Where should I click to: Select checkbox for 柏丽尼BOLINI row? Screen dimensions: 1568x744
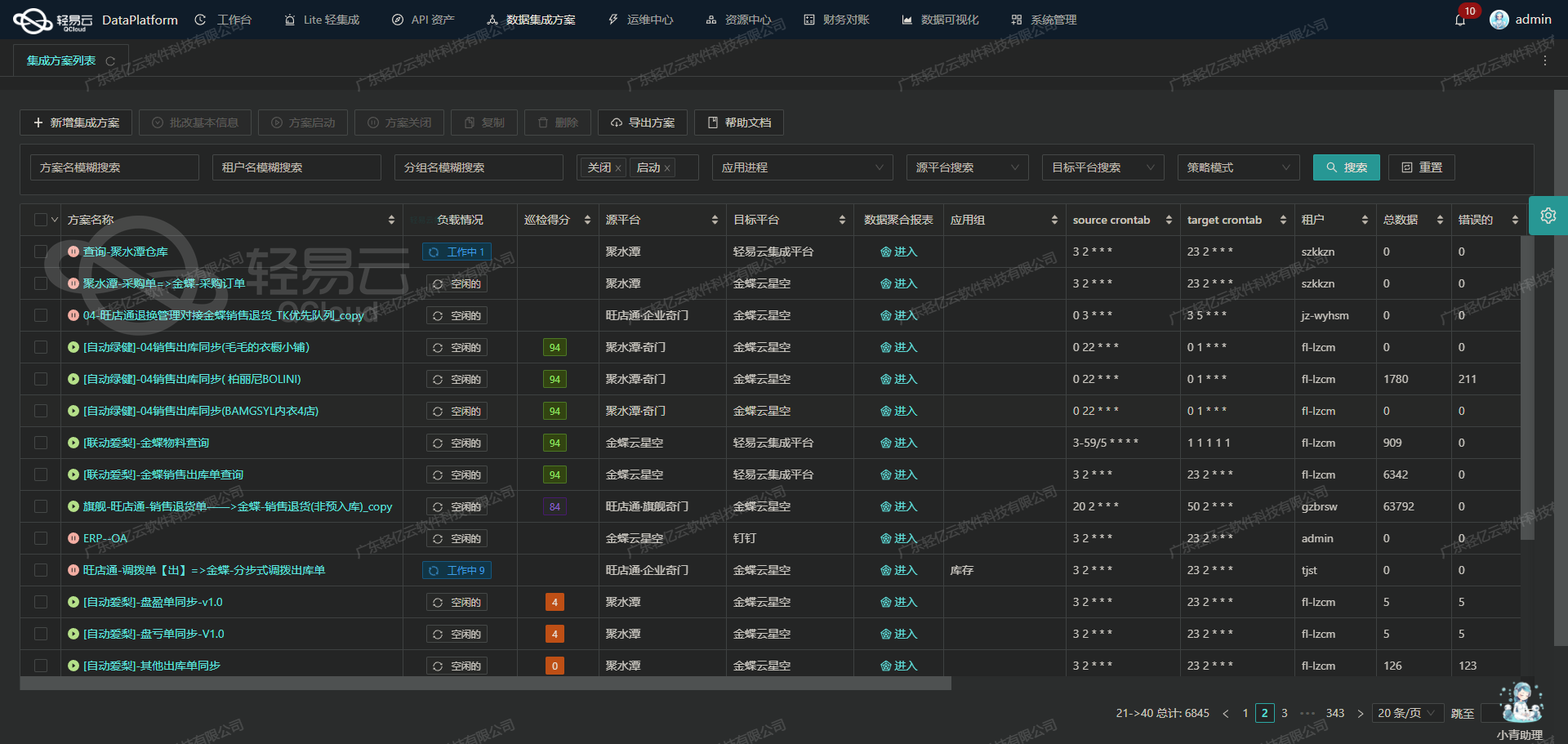(41, 379)
